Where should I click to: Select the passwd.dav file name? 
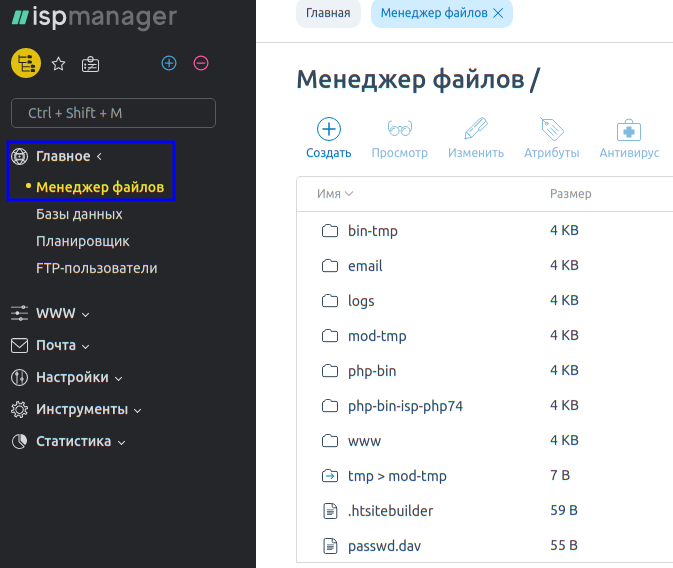385,547
